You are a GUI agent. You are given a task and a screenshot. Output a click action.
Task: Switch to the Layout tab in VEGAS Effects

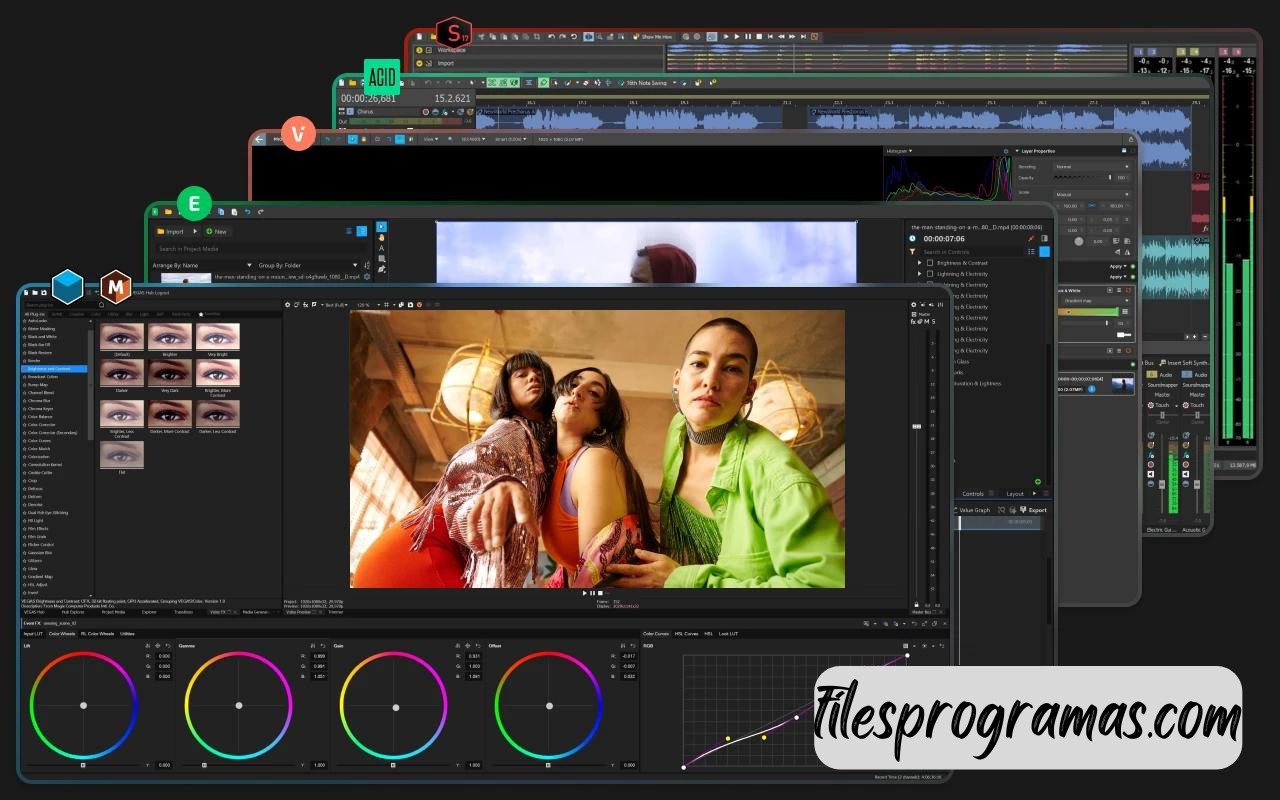1015,494
